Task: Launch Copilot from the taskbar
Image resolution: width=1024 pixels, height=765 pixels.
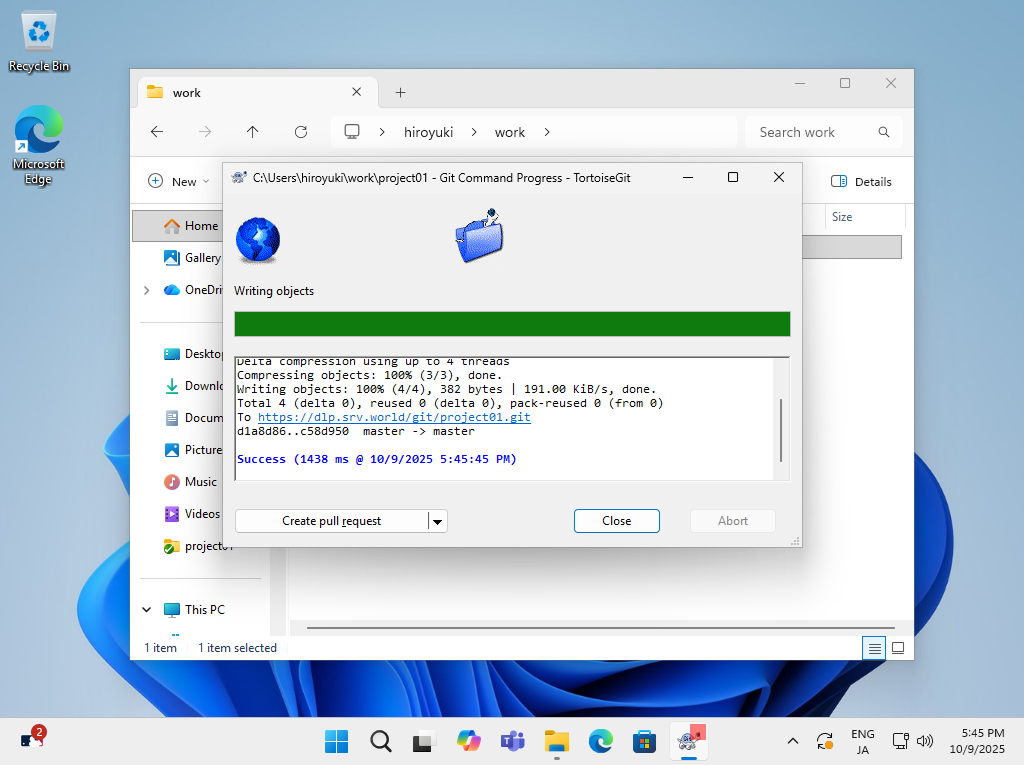Action: click(x=468, y=741)
